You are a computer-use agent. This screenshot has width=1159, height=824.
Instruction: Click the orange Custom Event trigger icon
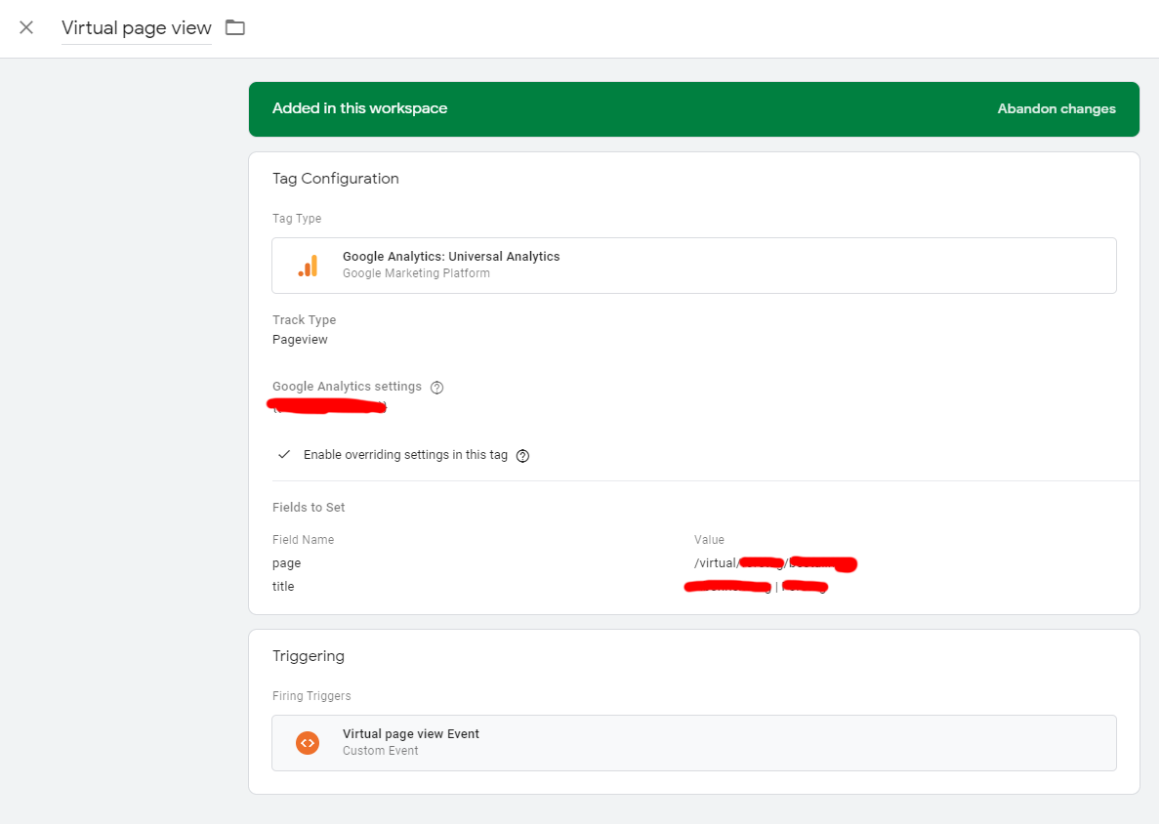click(x=307, y=743)
